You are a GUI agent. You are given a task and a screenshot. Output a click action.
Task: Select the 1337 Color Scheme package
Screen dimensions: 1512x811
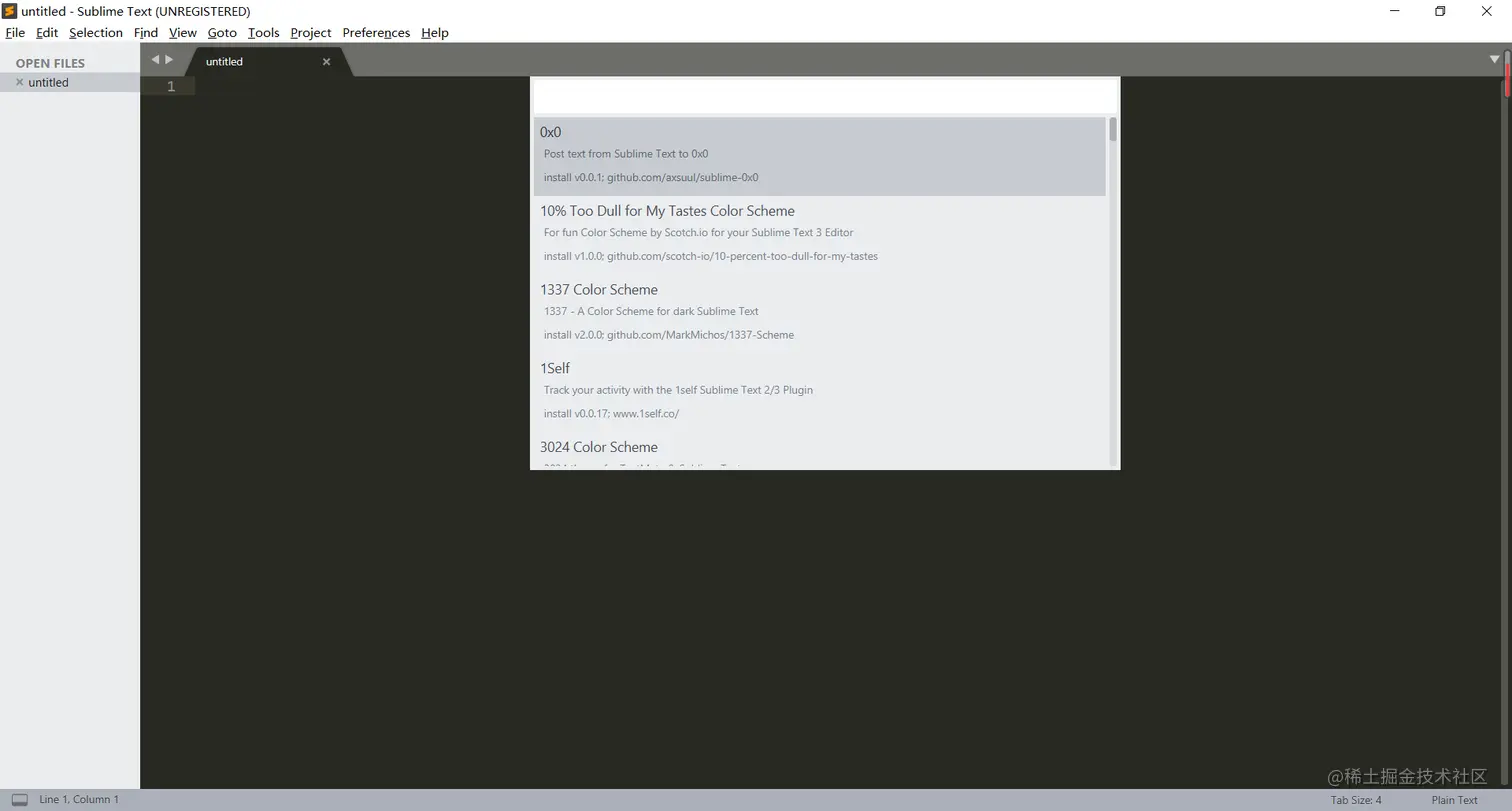819,313
